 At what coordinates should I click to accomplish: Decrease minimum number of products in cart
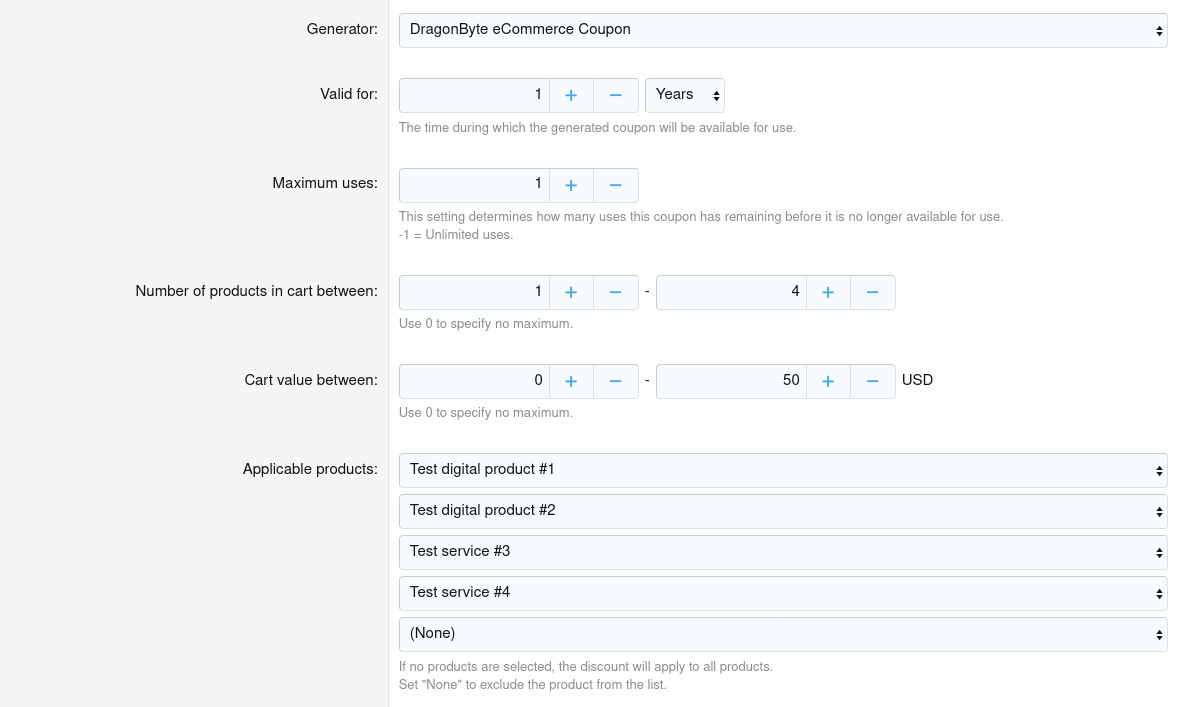tap(616, 293)
